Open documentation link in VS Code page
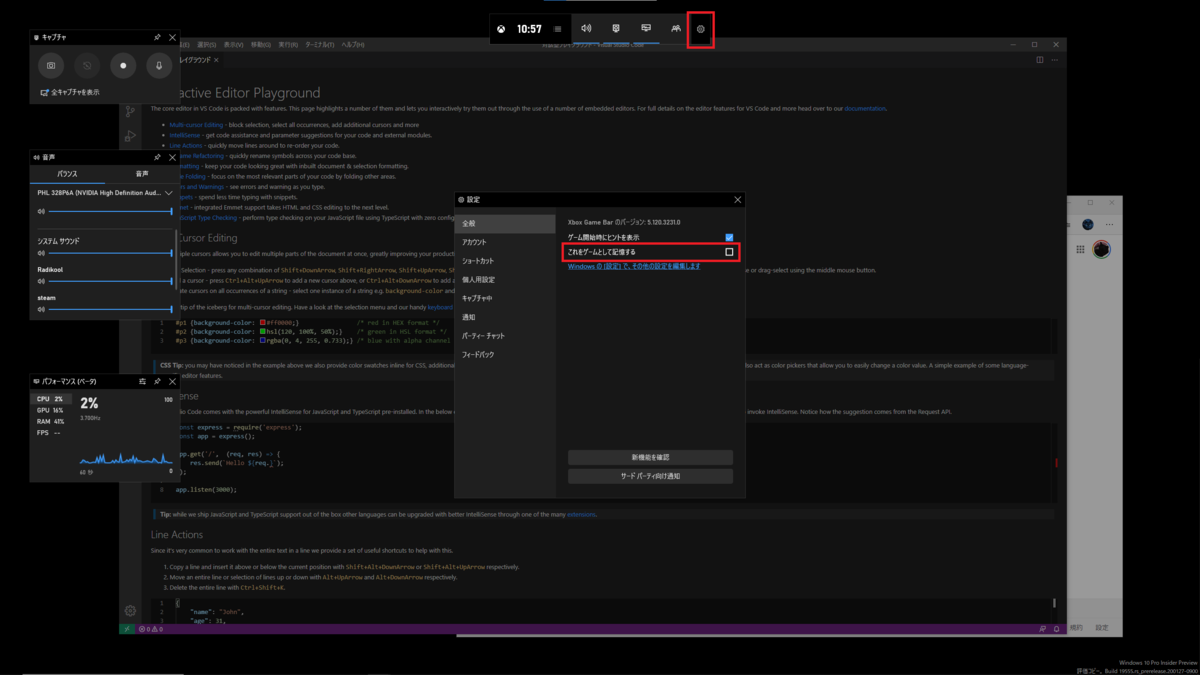 pyautogui.click(x=865, y=108)
